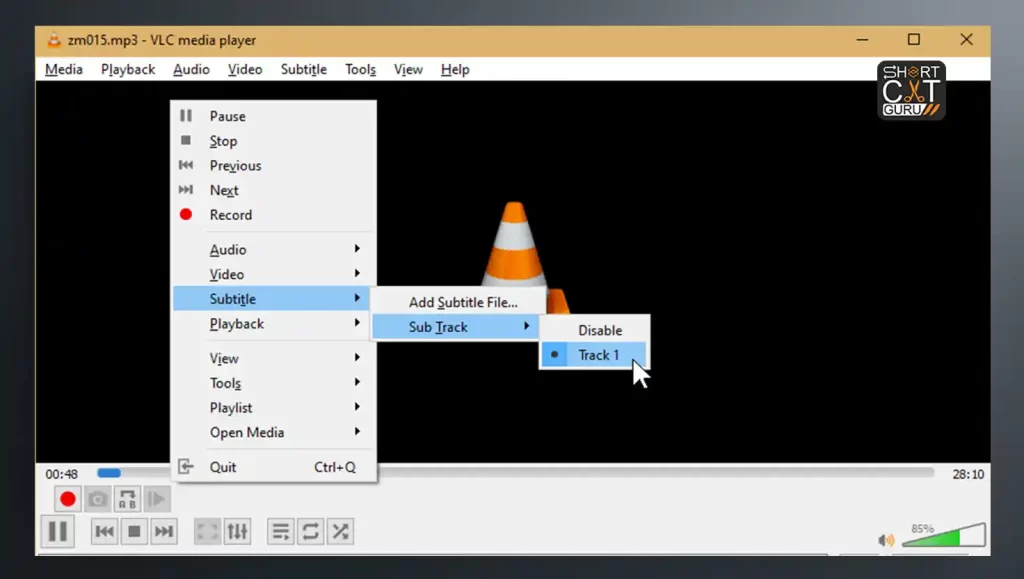Expand the Tools submenu in context menu
1024x579 pixels.
coord(274,383)
